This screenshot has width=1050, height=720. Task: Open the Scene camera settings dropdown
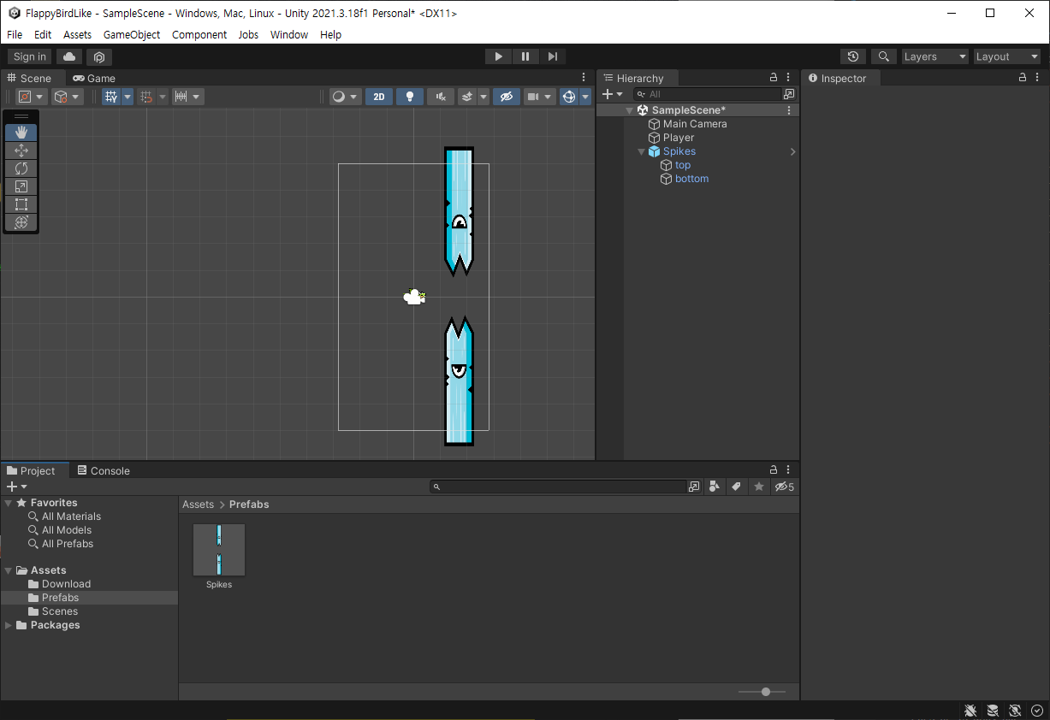coord(538,96)
